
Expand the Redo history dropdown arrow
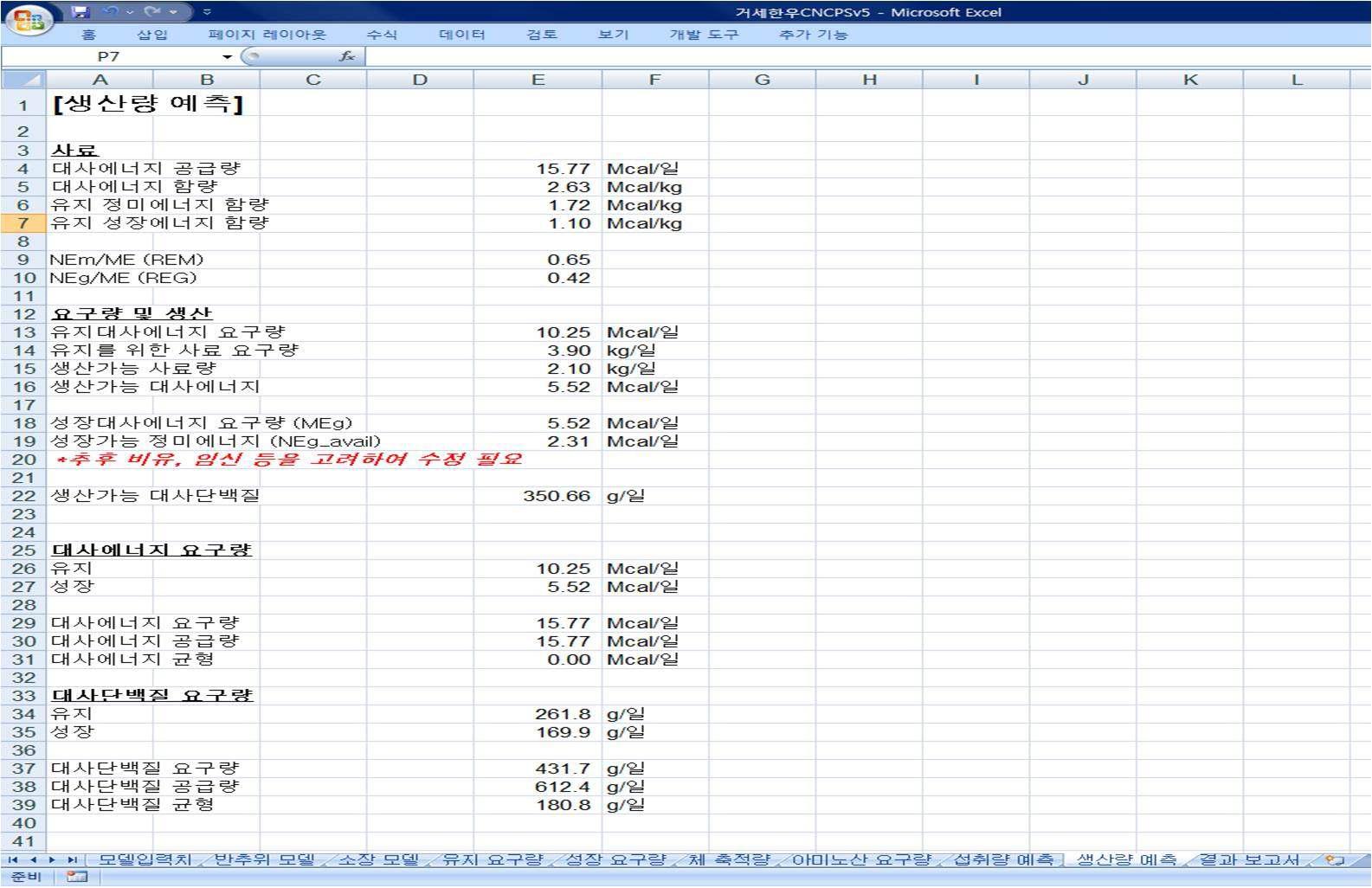pyautogui.click(x=172, y=12)
